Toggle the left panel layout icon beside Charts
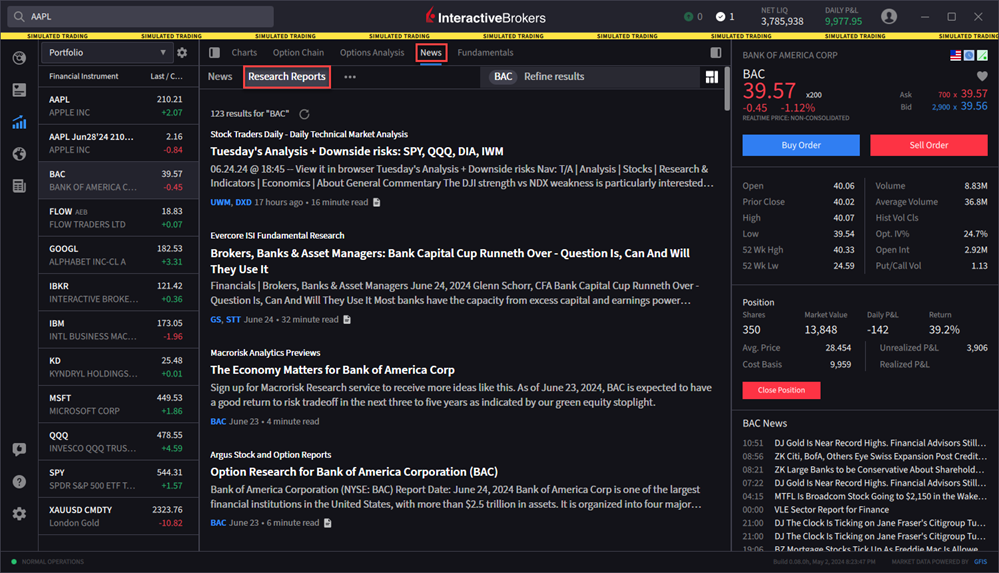Viewport: 999px width, 573px height. point(215,53)
